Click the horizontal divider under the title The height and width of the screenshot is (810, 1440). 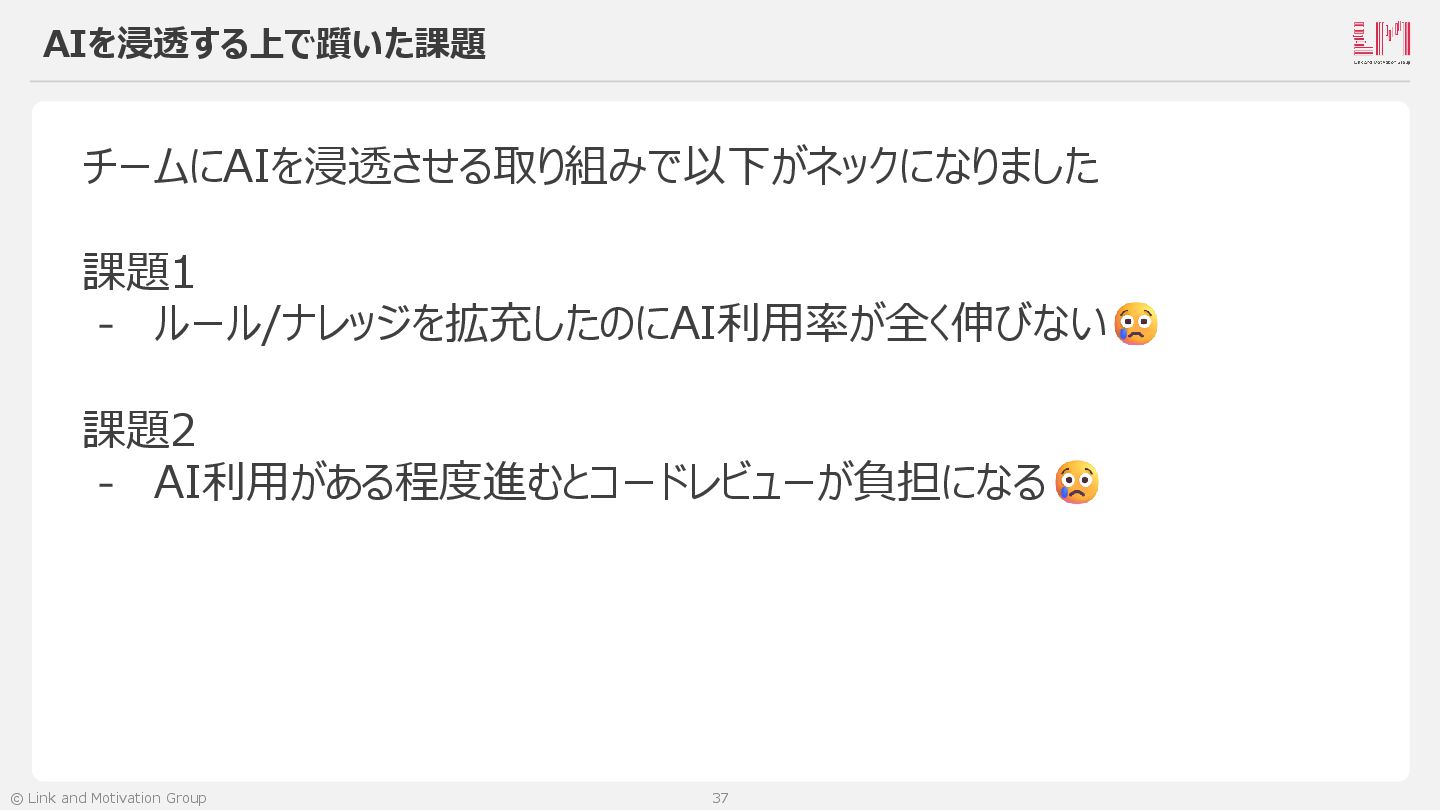(x=720, y=81)
